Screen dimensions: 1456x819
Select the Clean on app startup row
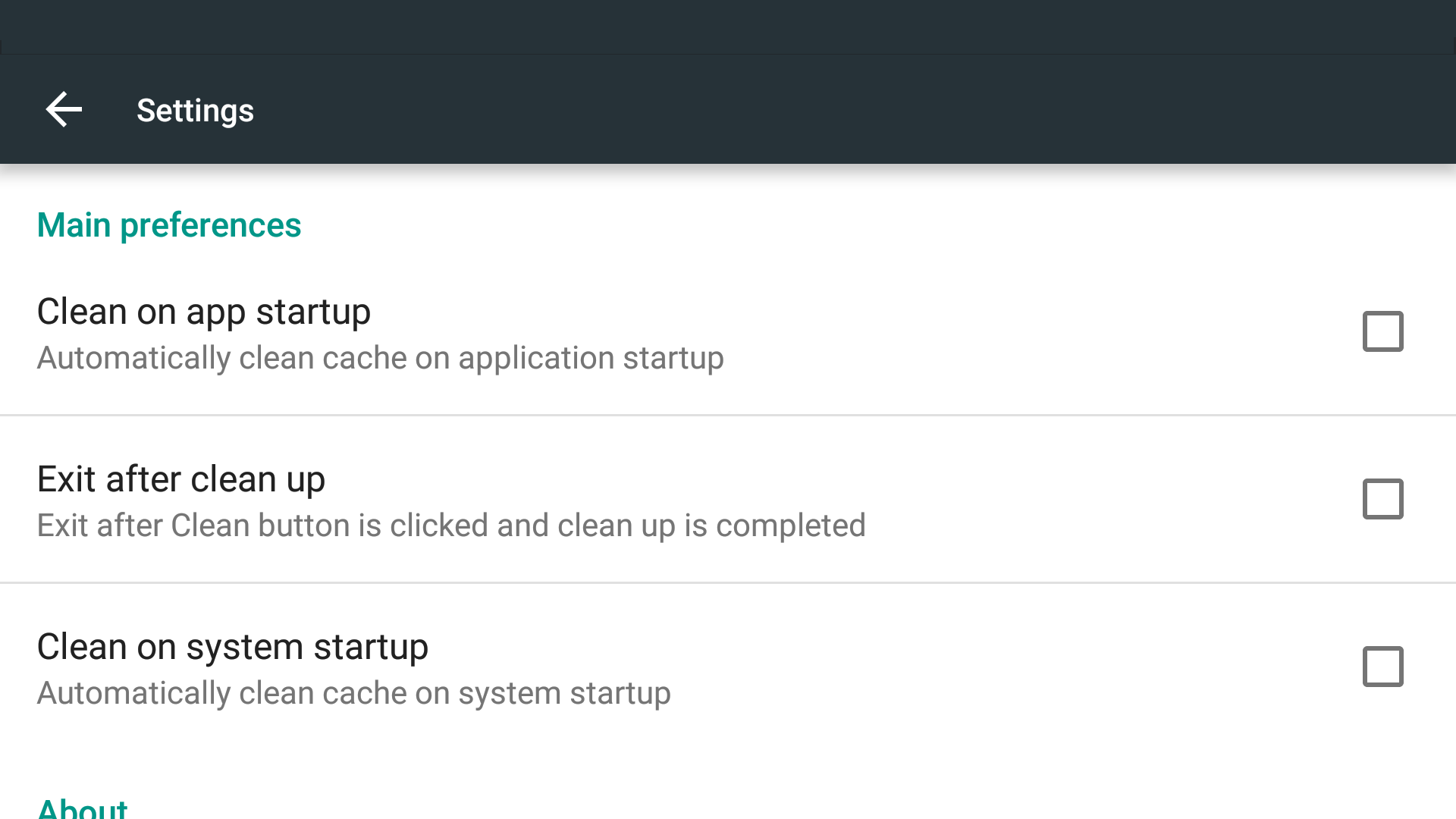(x=531, y=331)
